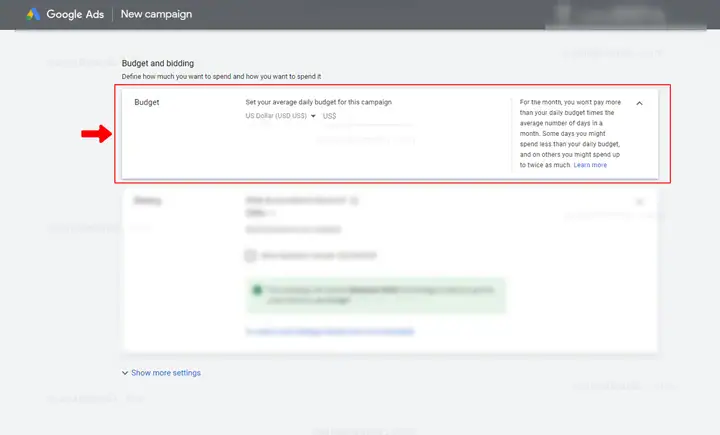Collapse the Budget card using its chevron
The image size is (720, 435).
point(639,103)
